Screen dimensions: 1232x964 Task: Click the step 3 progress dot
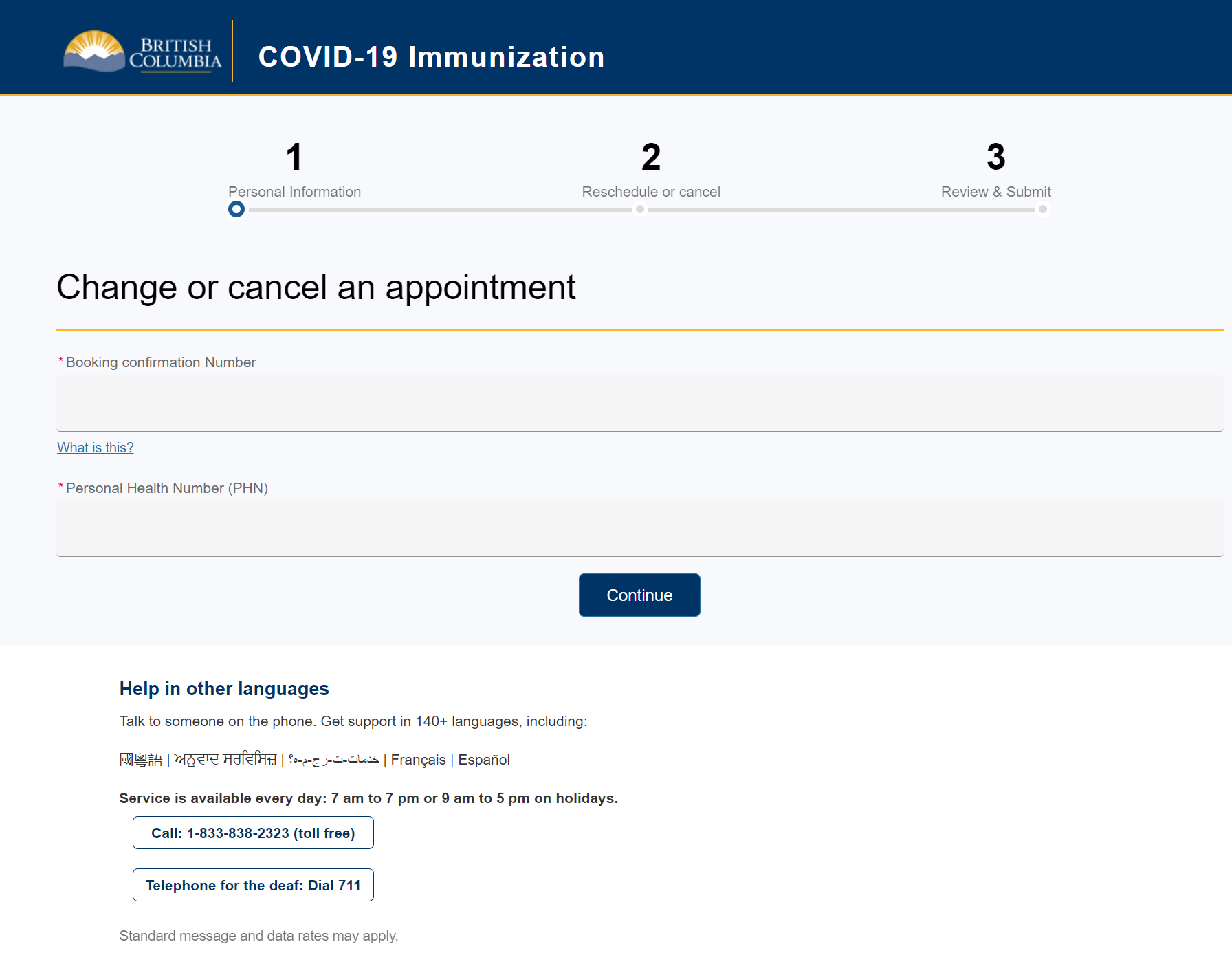[1043, 209]
